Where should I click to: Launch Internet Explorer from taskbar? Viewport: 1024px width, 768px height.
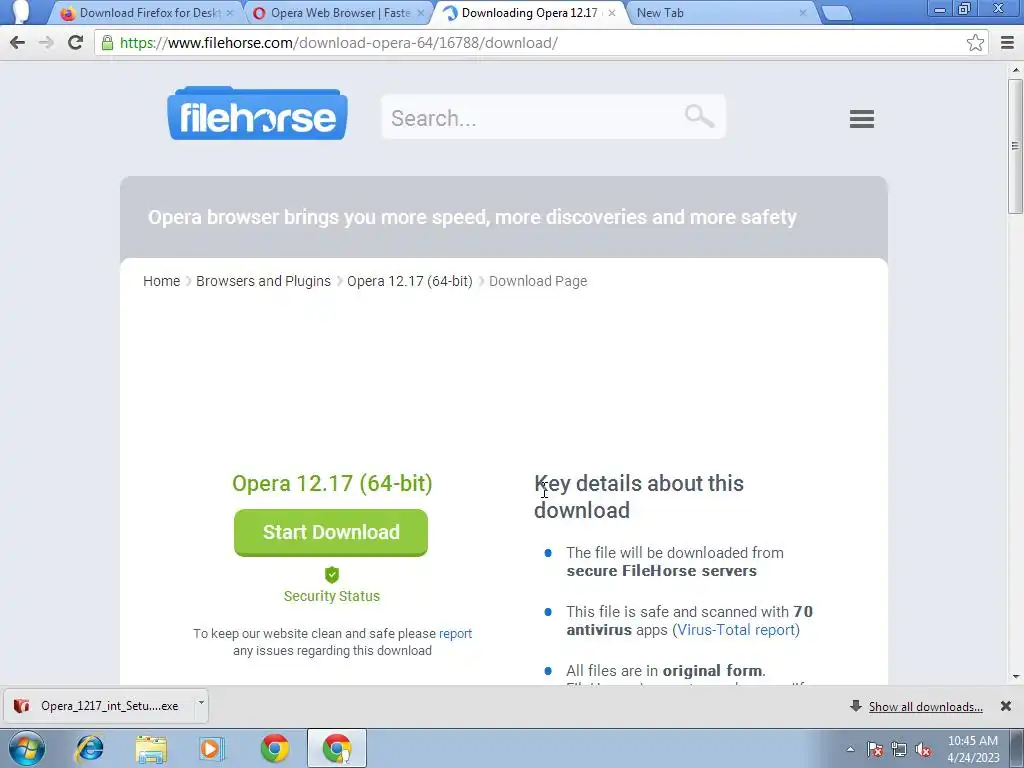tap(89, 748)
